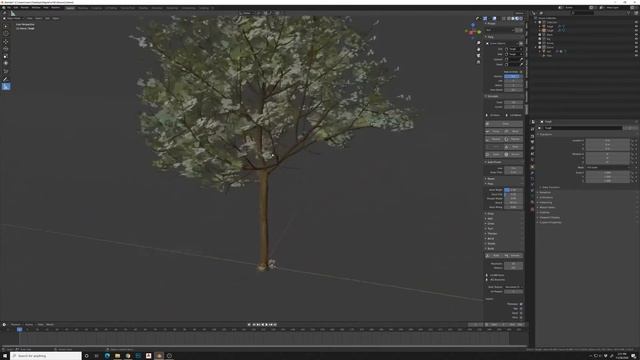Click the XYZ navigation gizmo

(473, 31)
